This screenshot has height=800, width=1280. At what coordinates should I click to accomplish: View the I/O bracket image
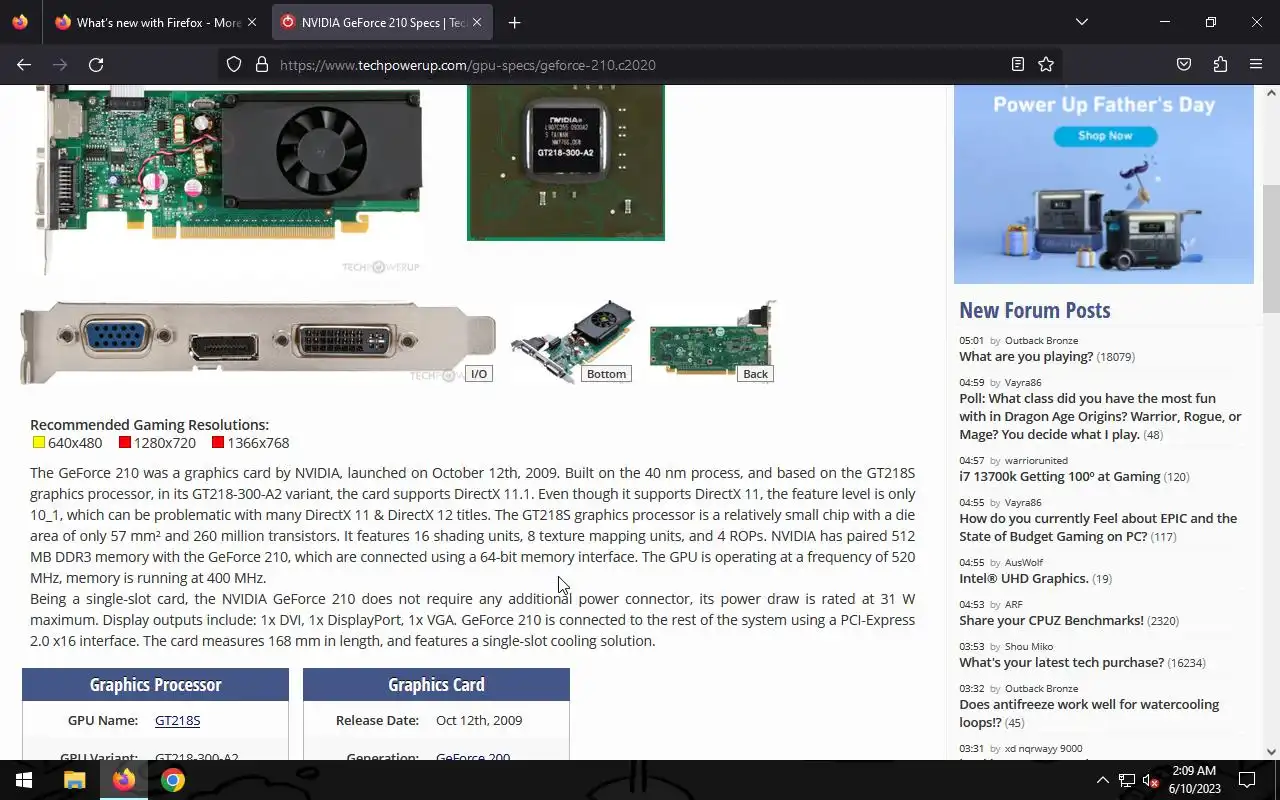coord(258,342)
